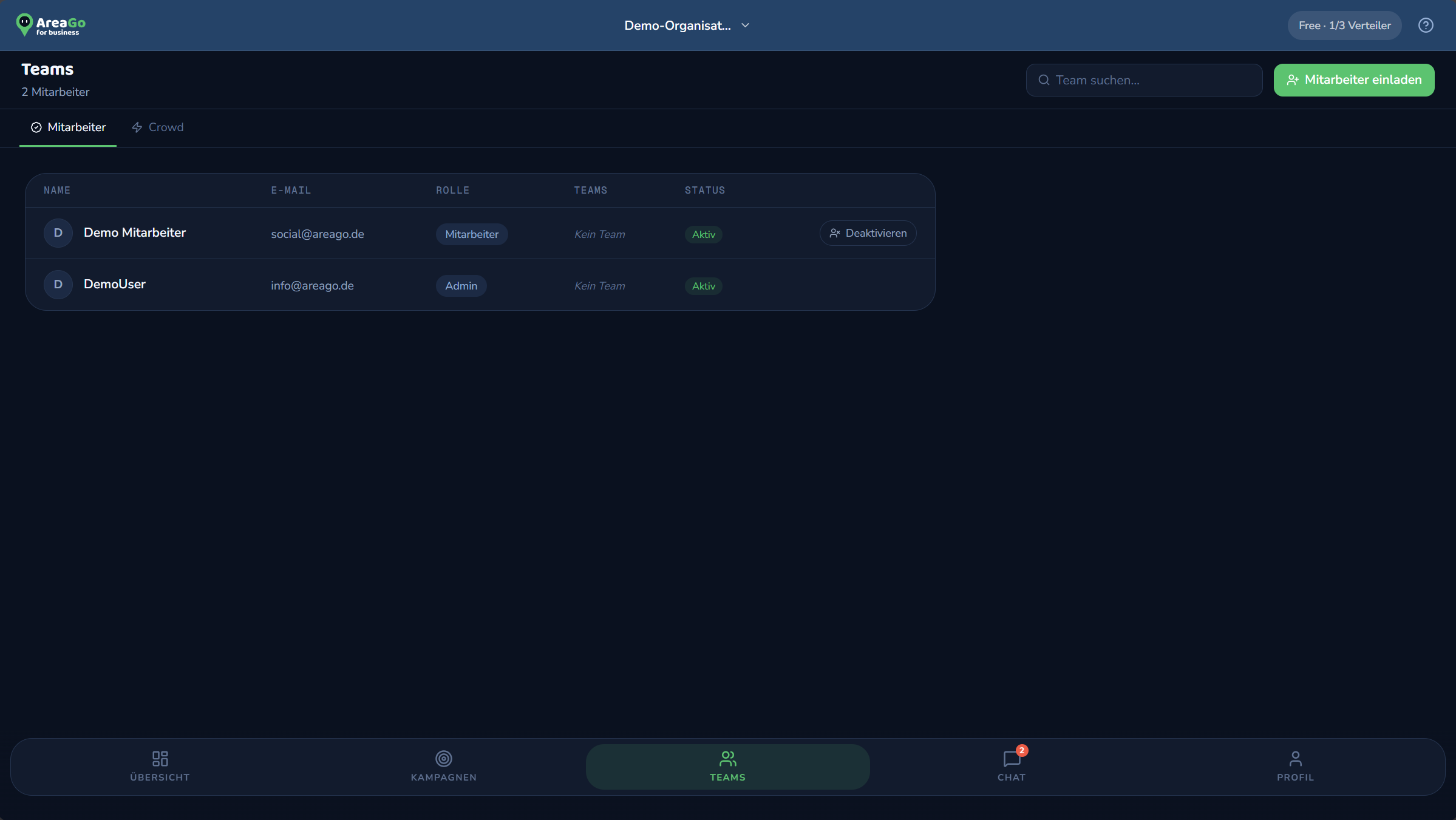Click the chevron beside the organisation name
1456x820 pixels.
746,25
